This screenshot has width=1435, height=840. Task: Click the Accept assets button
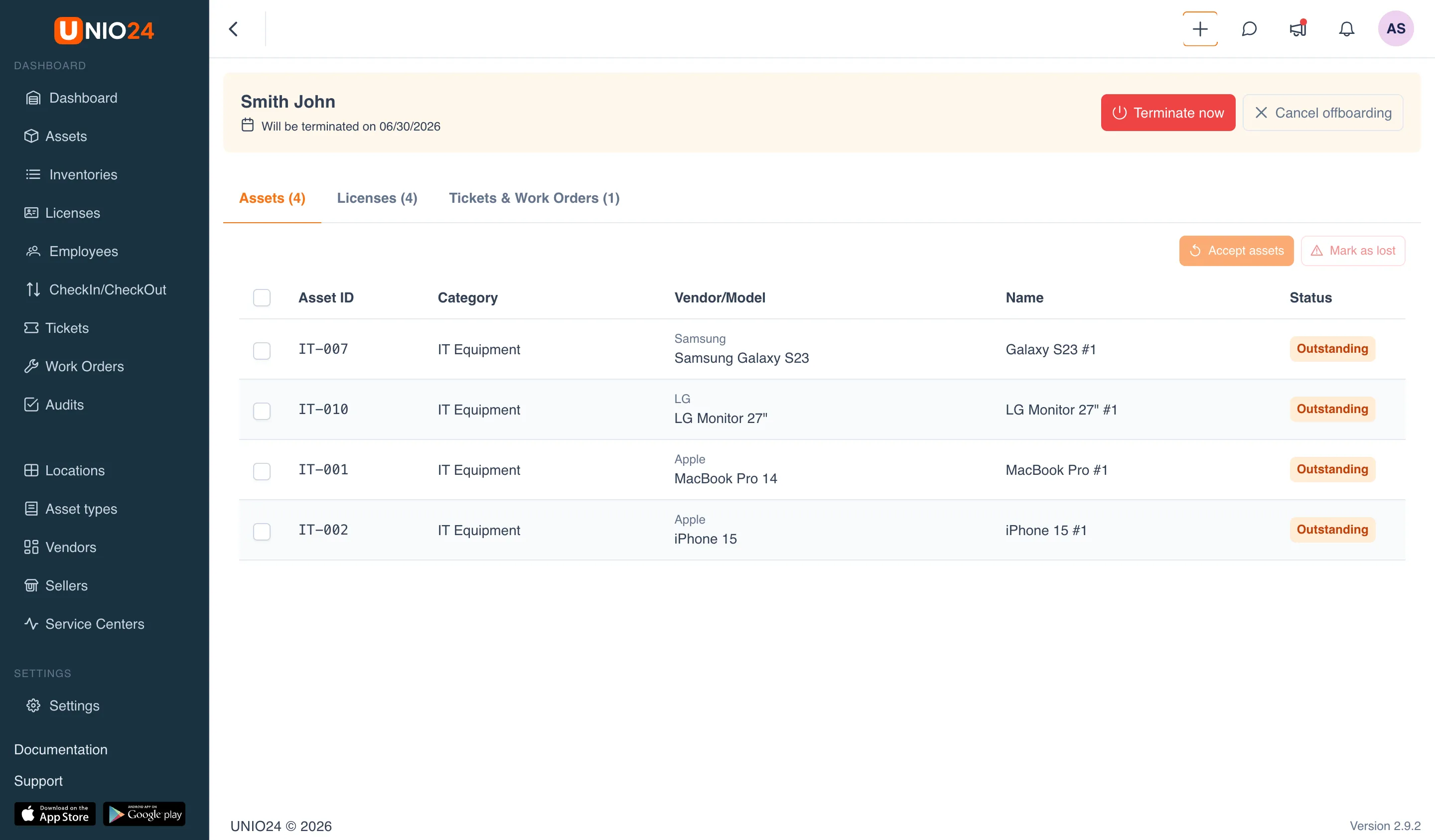pos(1236,251)
